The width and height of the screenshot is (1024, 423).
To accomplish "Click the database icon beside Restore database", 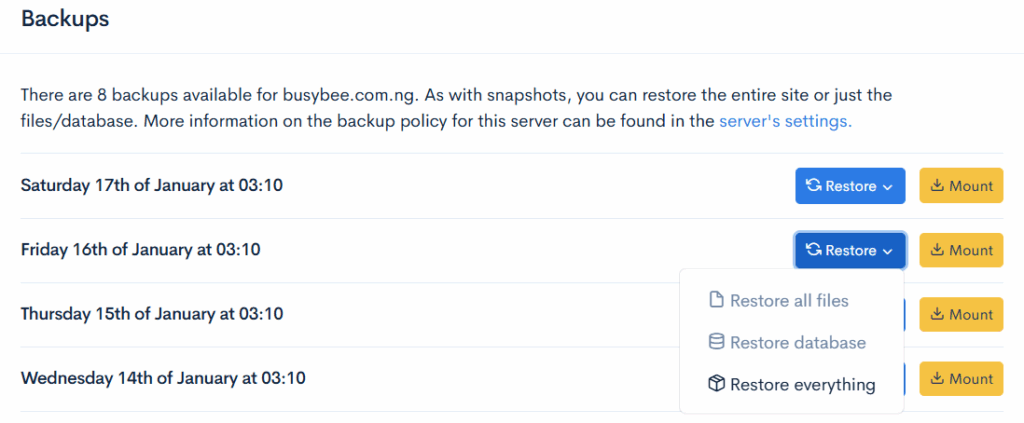I will 716,342.
